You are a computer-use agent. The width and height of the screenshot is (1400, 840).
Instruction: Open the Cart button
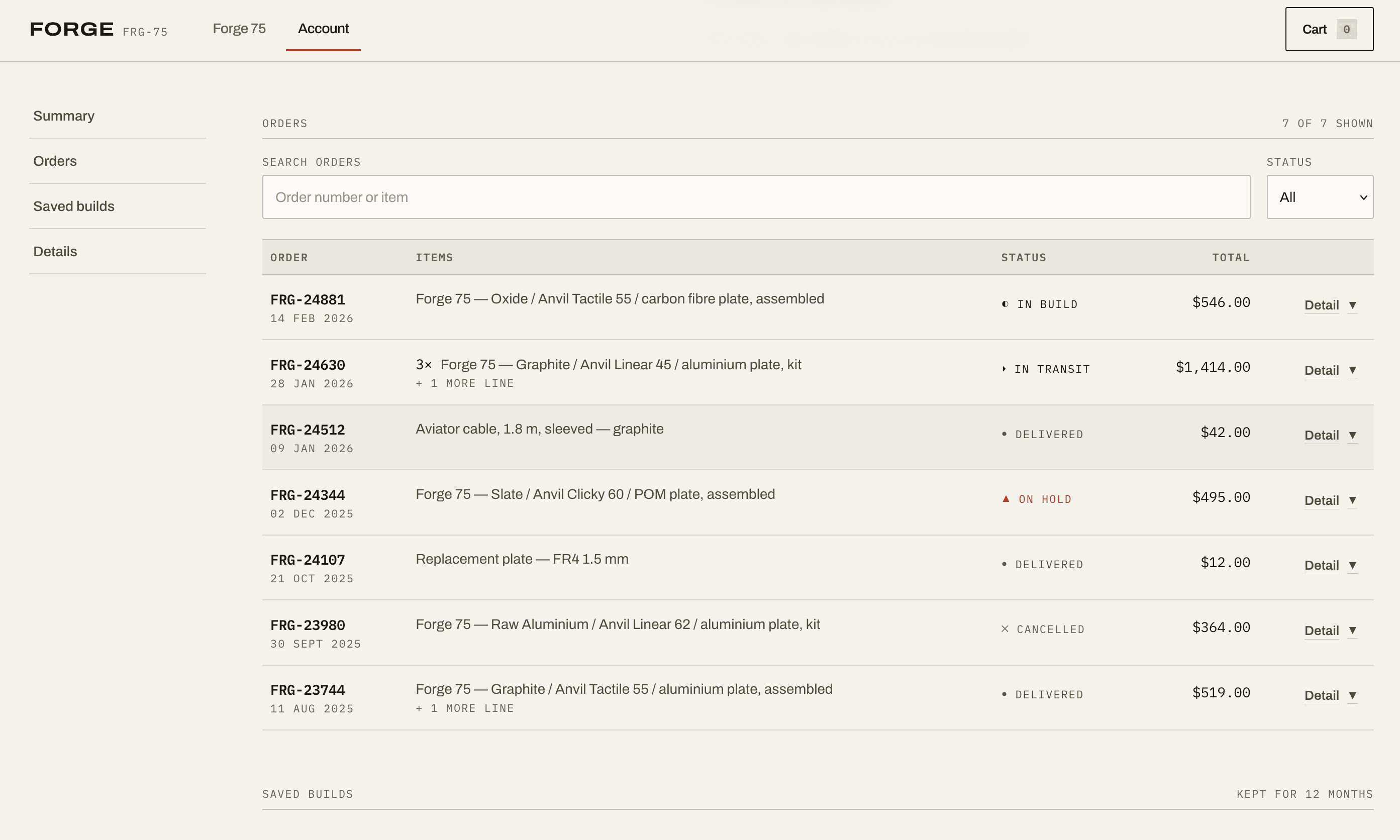coord(1329,30)
